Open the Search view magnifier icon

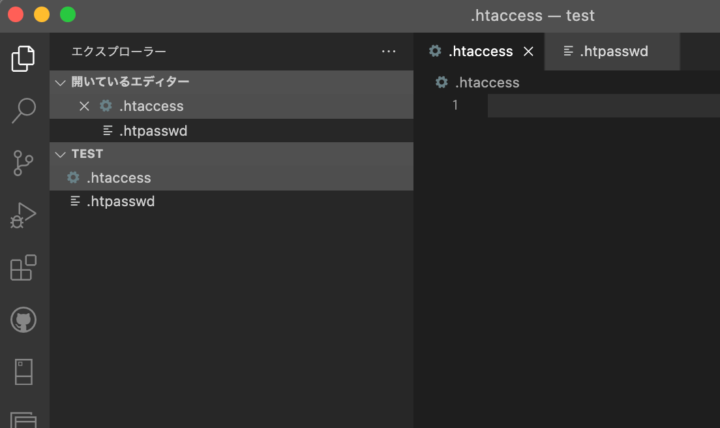23,111
